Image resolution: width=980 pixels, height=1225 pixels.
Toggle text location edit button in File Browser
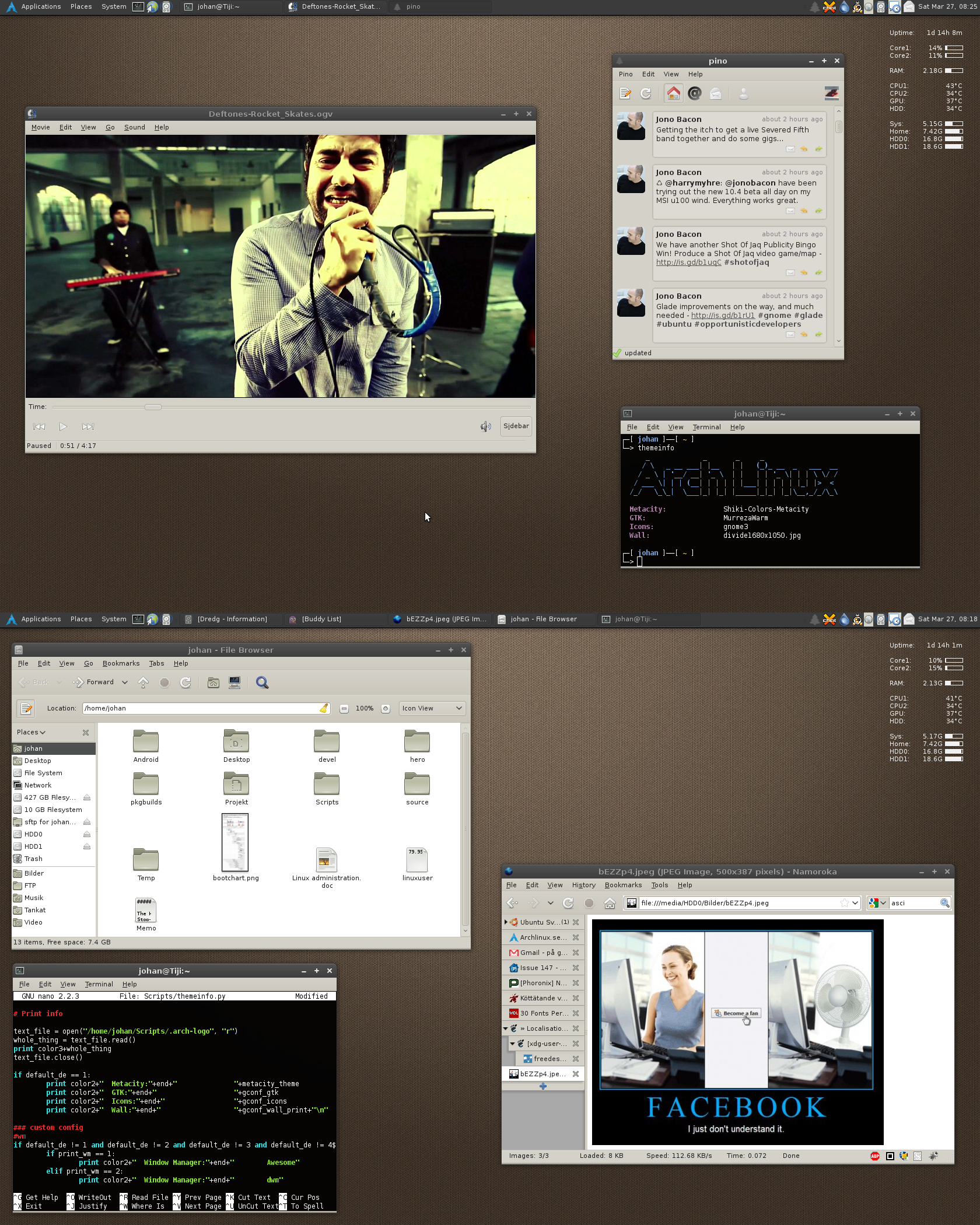click(x=26, y=708)
